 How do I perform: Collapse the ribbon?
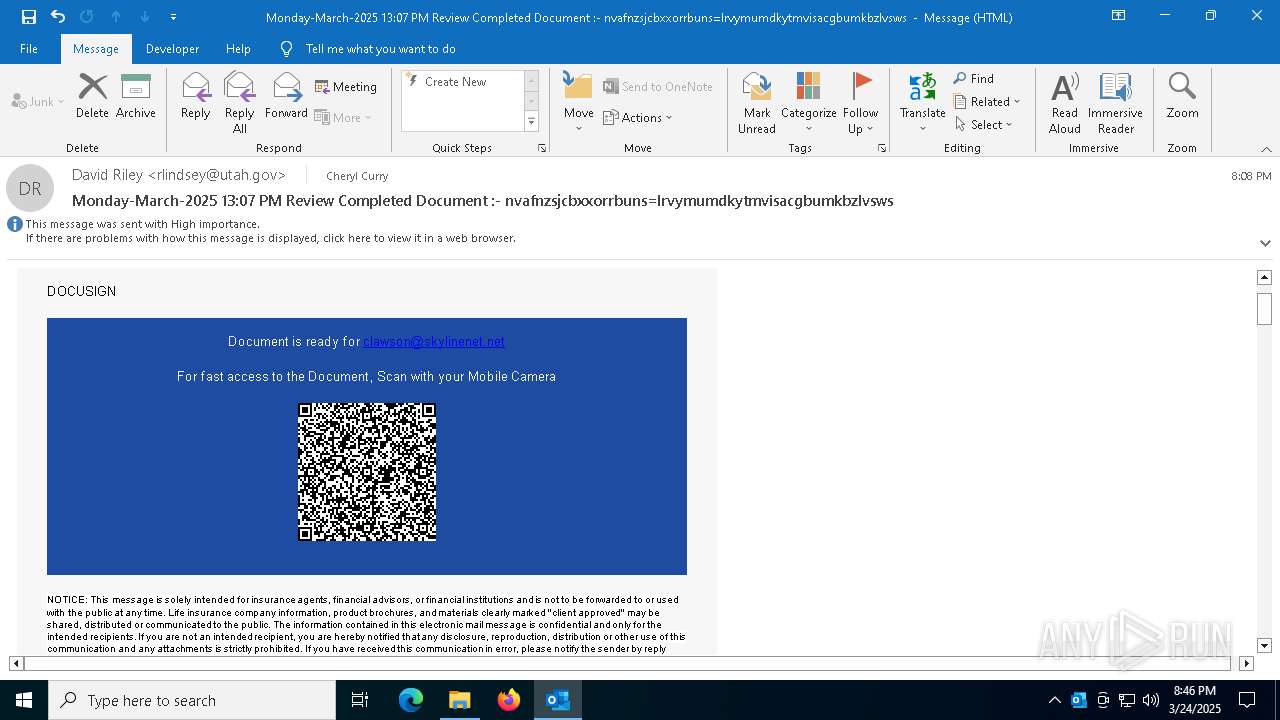click(1266, 149)
